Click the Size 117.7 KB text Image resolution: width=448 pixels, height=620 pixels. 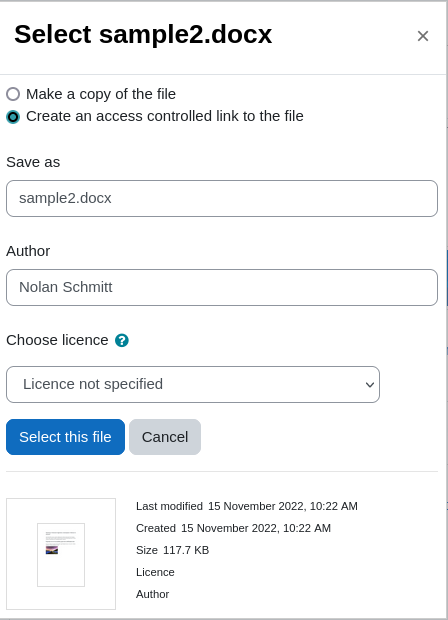point(172,550)
